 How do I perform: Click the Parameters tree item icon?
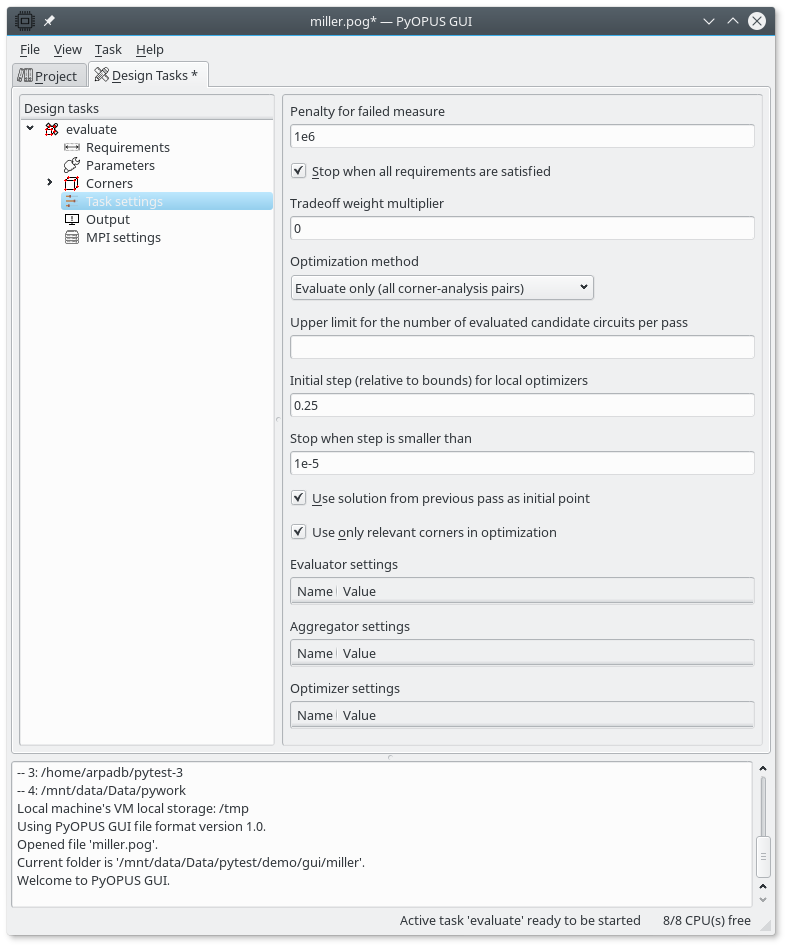[x=71, y=165]
